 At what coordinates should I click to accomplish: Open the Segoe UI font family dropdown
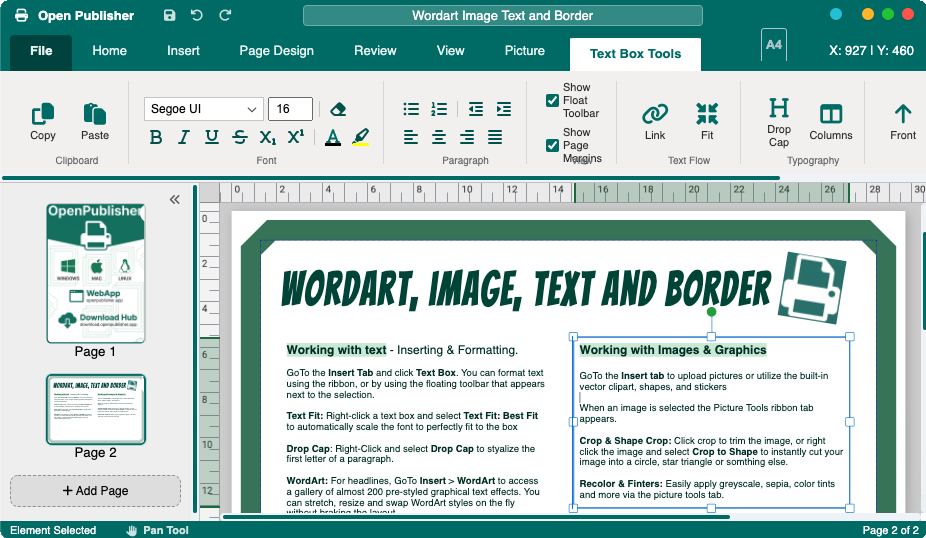203,109
